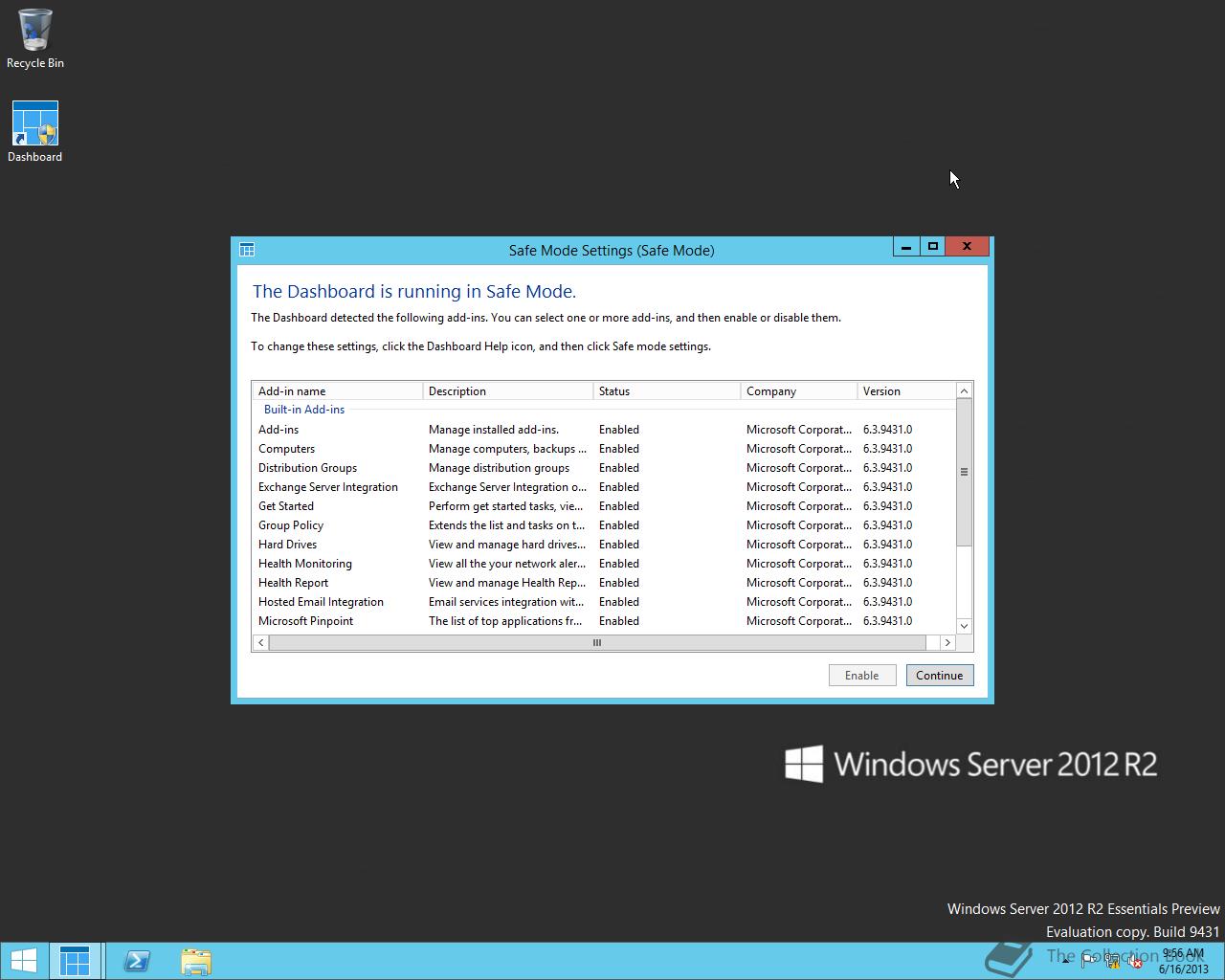1225x980 pixels.
Task: Open File Explorer from taskbar
Action: pyautogui.click(x=196, y=961)
